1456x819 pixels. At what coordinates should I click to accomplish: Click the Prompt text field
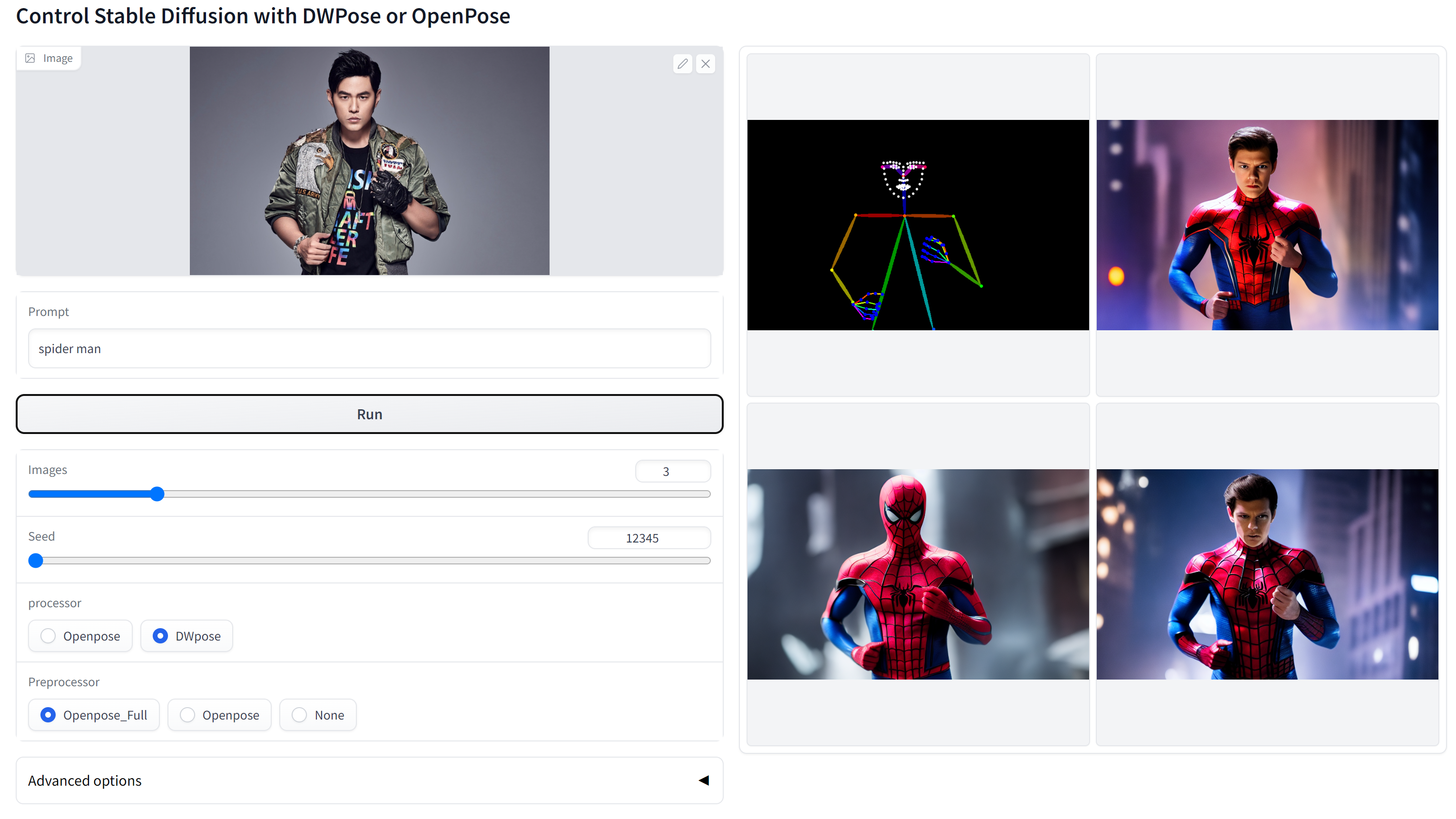click(x=369, y=349)
